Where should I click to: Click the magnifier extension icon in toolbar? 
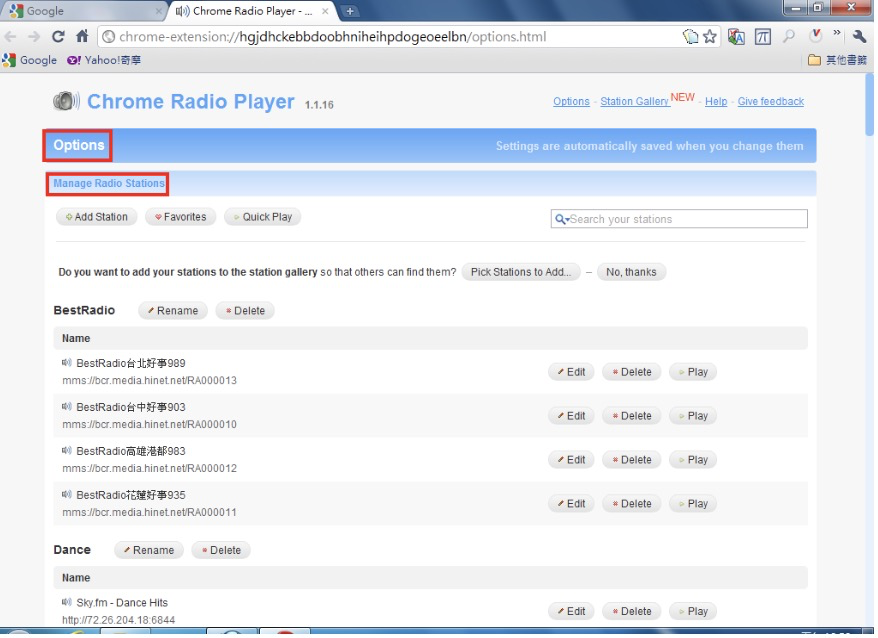(x=788, y=37)
